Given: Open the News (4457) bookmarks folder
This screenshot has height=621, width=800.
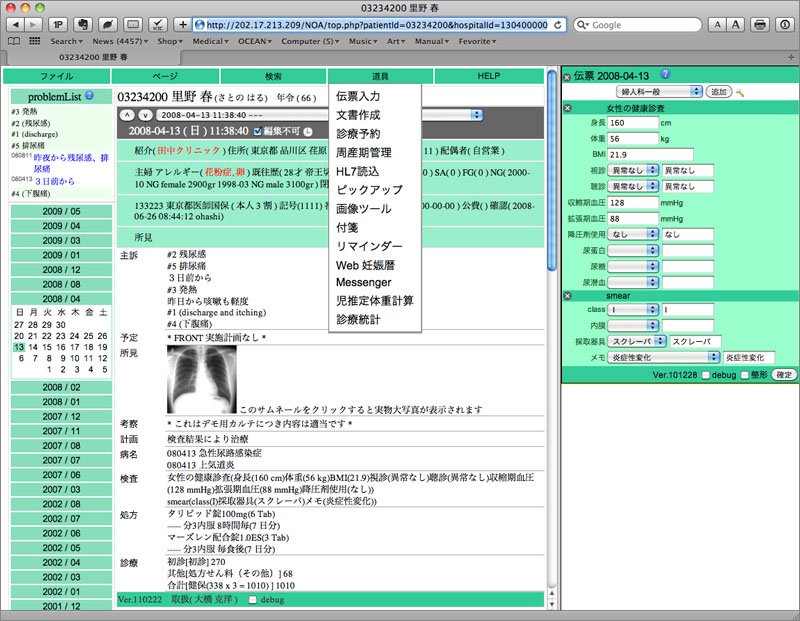Looking at the screenshot, I should click(x=120, y=41).
